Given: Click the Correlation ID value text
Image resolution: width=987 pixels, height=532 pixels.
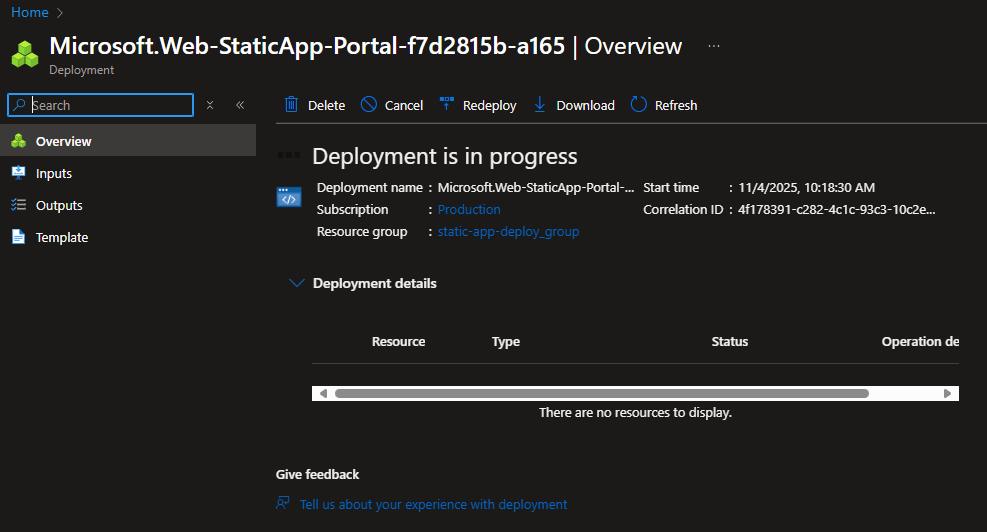Looking at the screenshot, I should (x=837, y=209).
